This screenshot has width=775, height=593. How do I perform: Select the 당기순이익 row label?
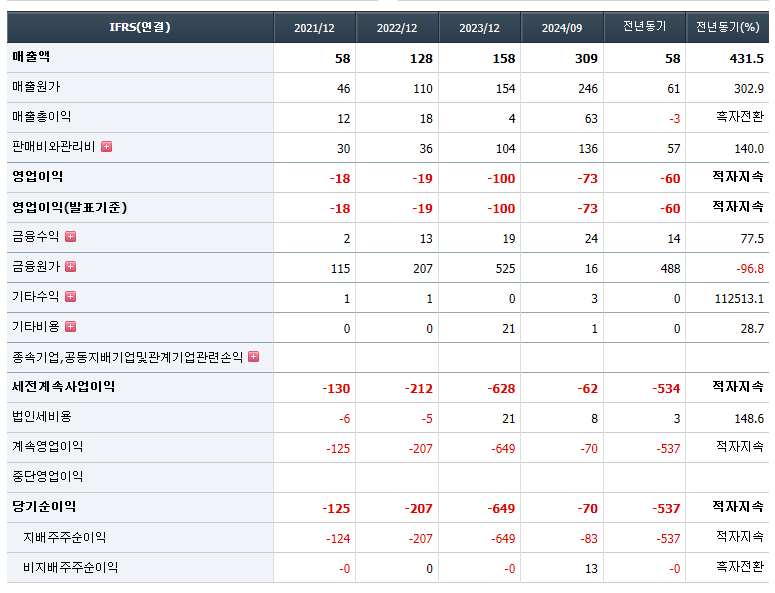[44, 507]
